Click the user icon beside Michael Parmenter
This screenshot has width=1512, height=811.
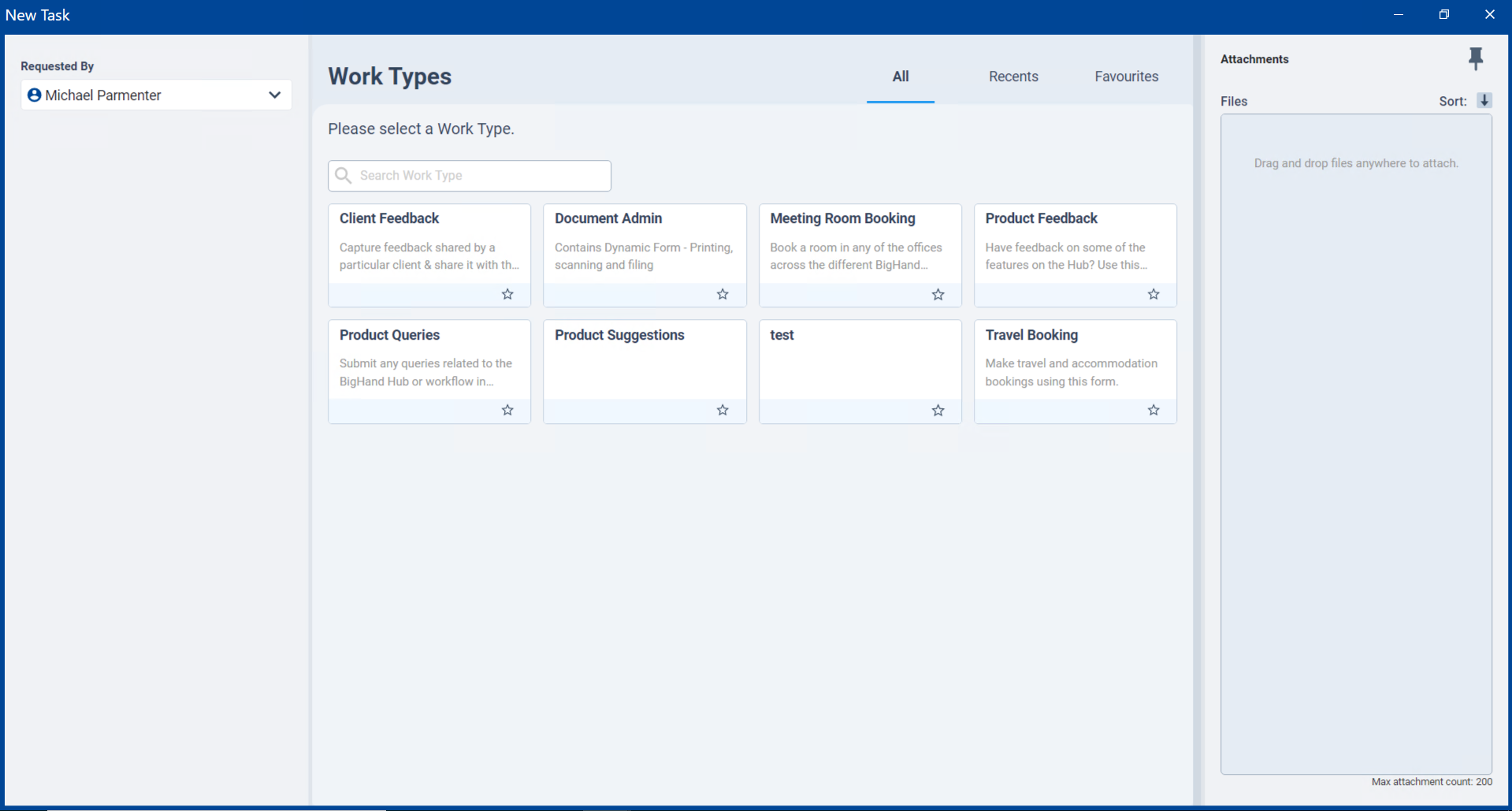click(34, 95)
